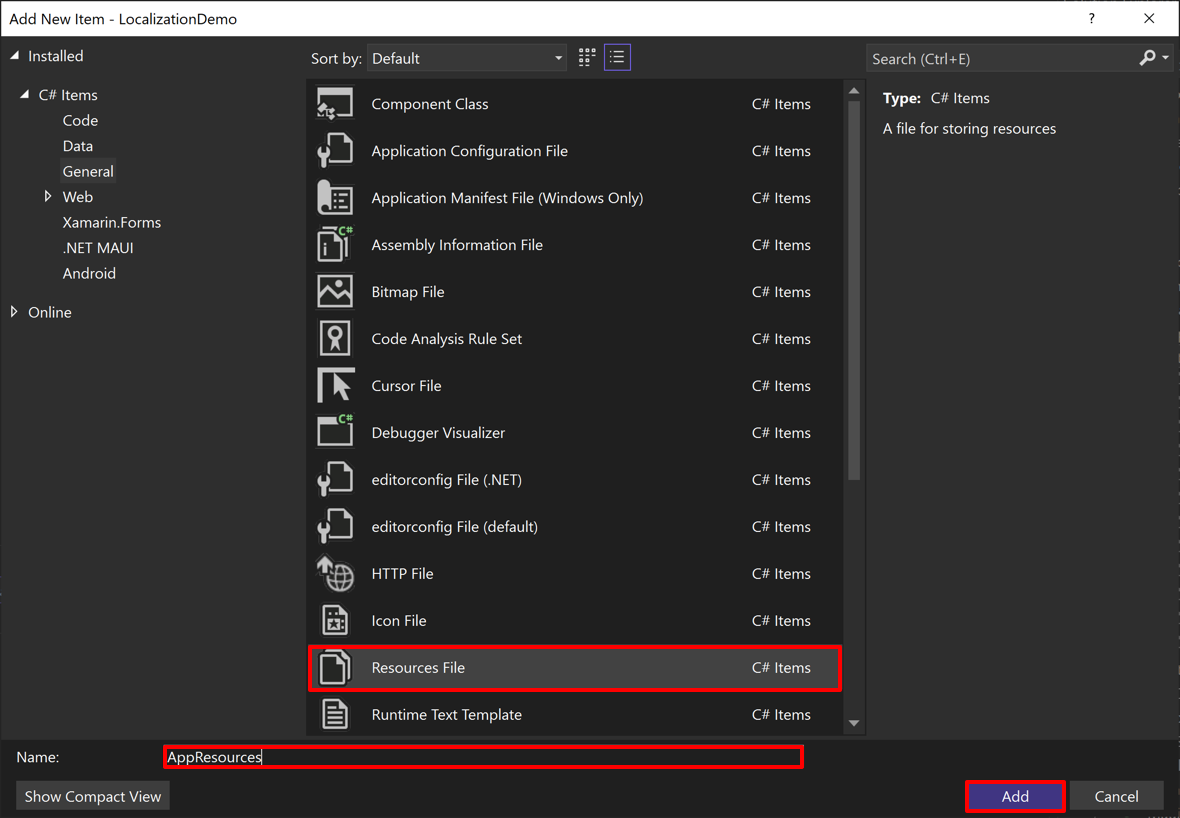The image size is (1180, 818).
Task: Click the HTTP File globe icon
Action: coord(335,574)
